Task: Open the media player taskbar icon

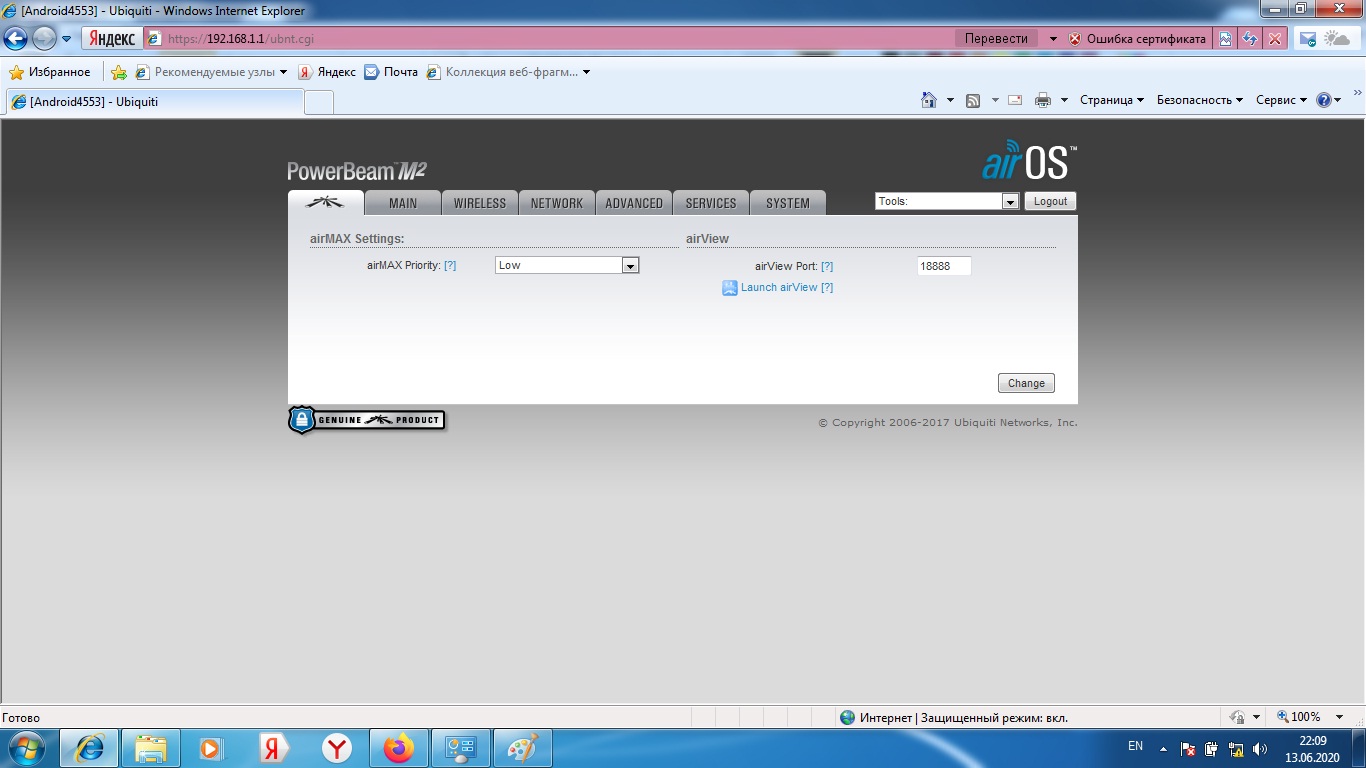Action: [x=212, y=748]
